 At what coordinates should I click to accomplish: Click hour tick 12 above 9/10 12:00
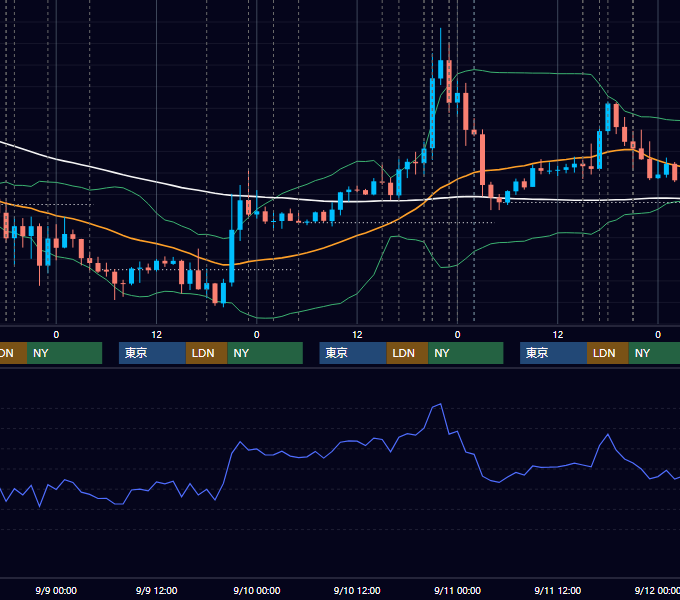pos(357,335)
